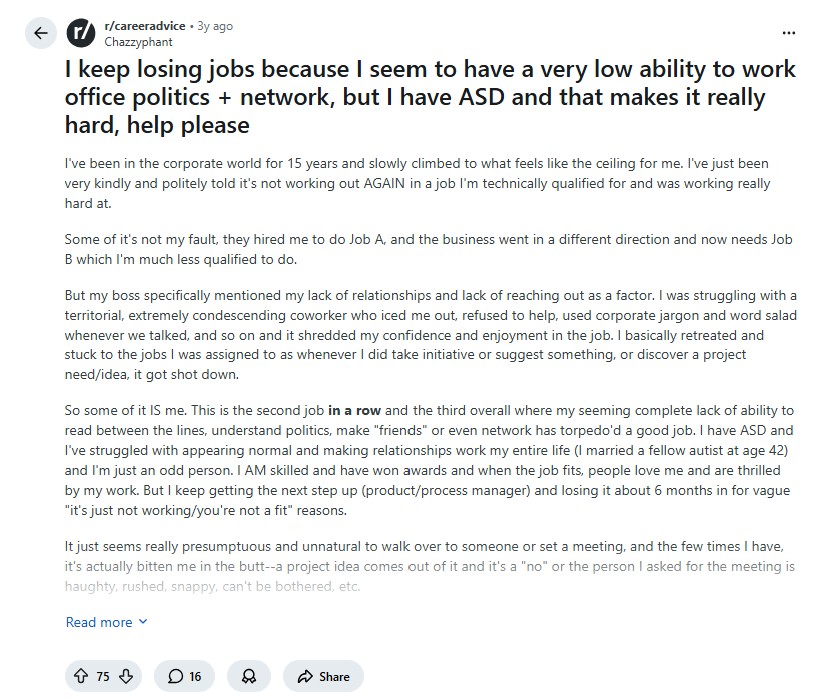Click the vote count showing 75
The width and height of the screenshot is (815, 700).
pyautogui.click(x=103, y=676)
